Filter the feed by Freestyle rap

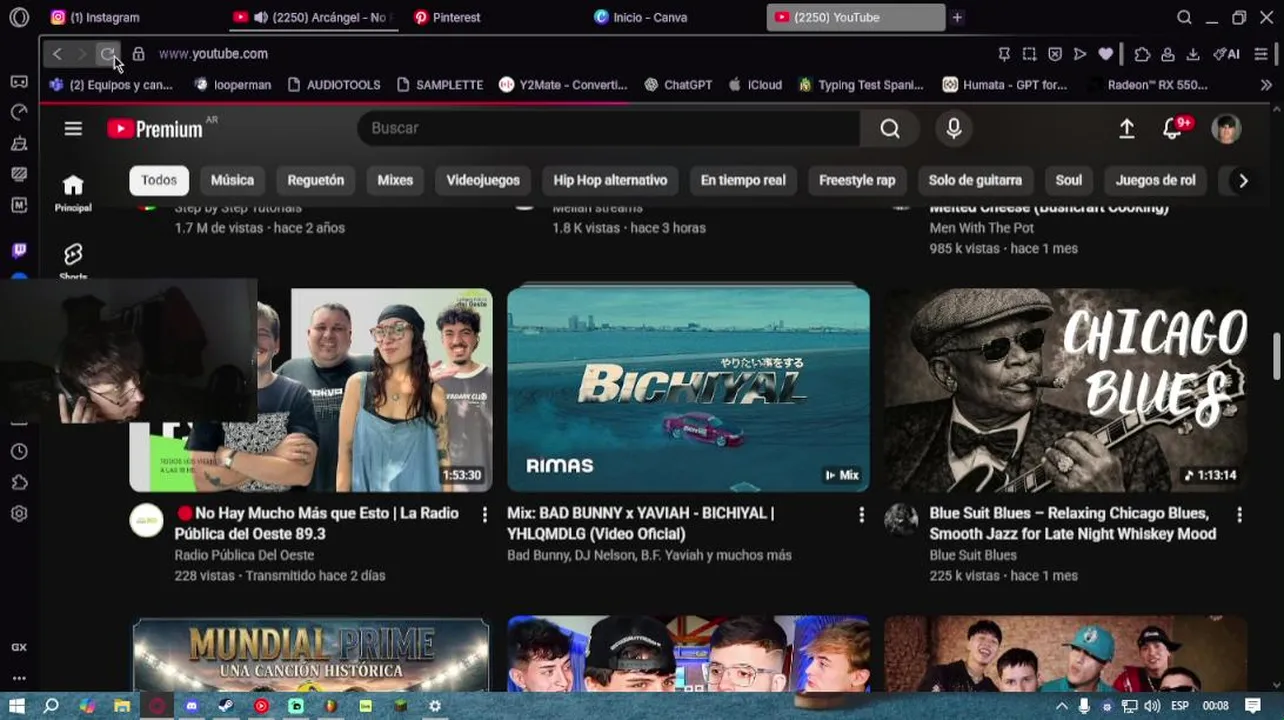click(857, 180)
